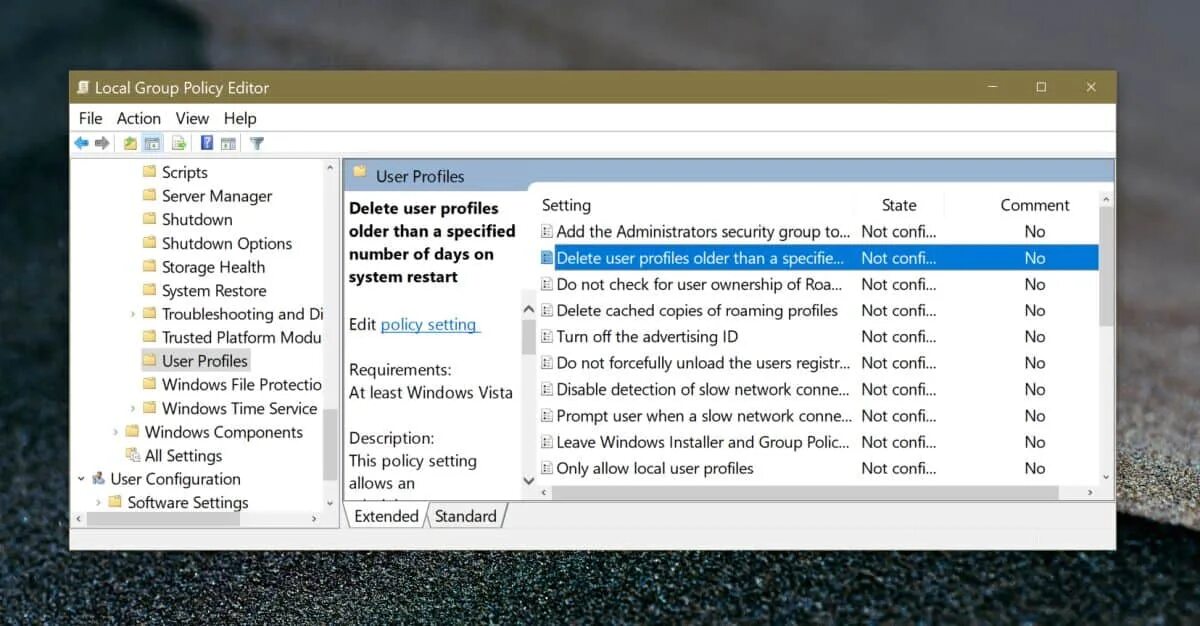Select System Restore in the tree
The height and width of the screenshot is (626, 1200).
pos(214,290)
